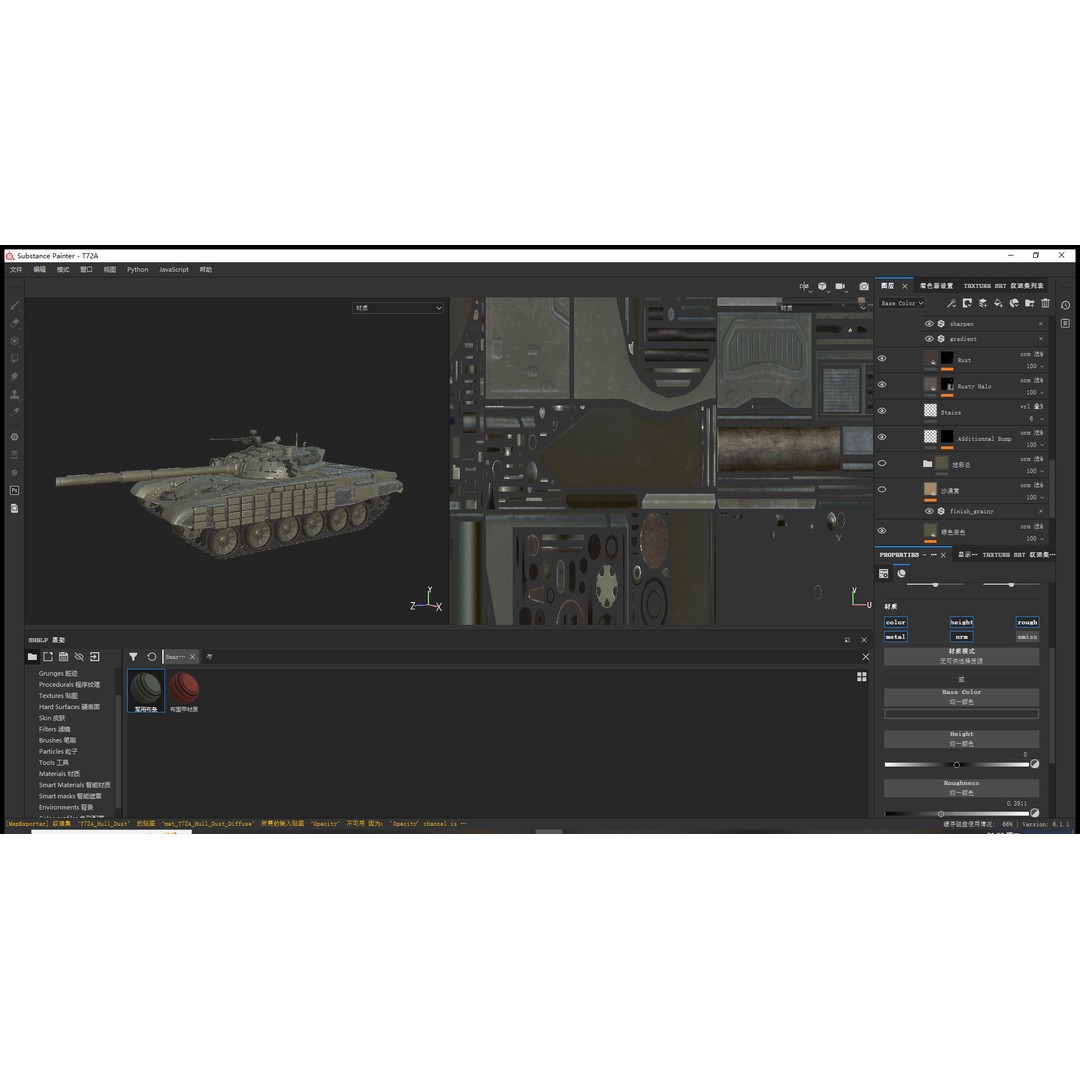
Task: Toggle visibility of the gradient filter
Action: coord(929,339)
